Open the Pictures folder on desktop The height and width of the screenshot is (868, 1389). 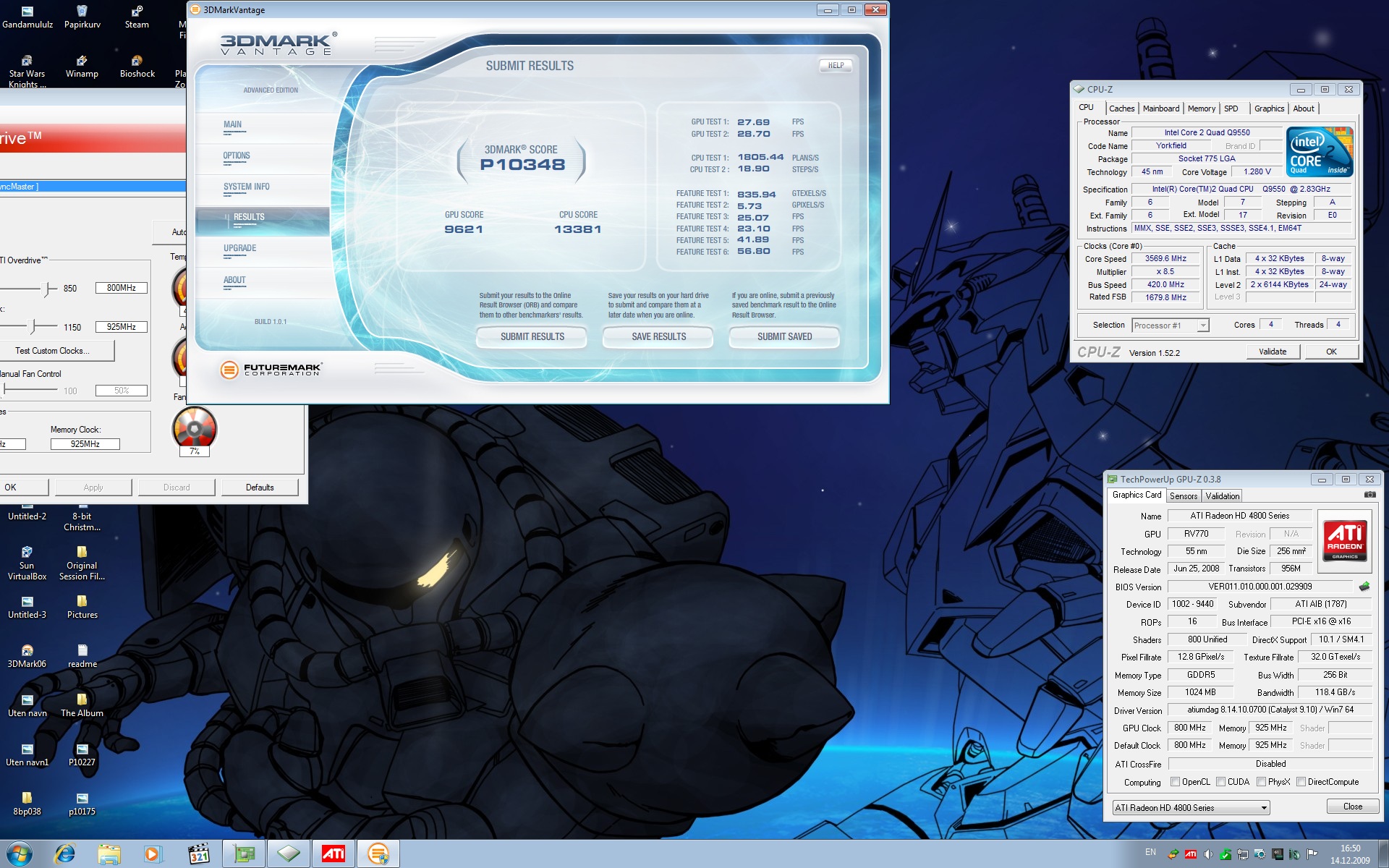(82, 607)
